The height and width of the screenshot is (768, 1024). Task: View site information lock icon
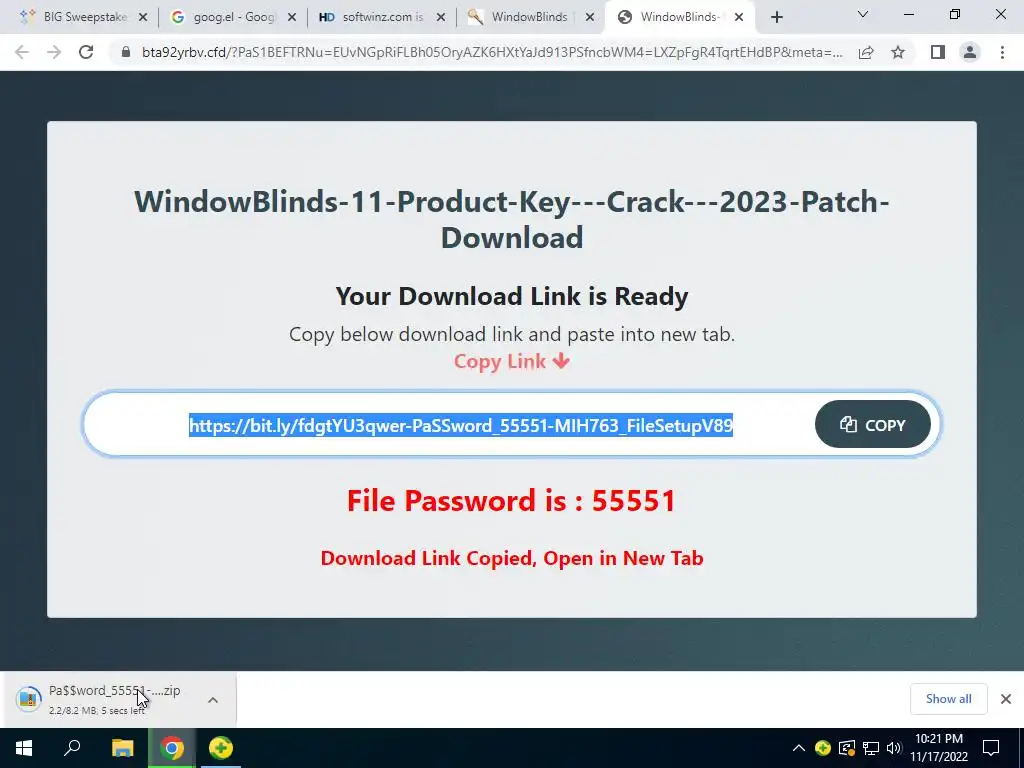point(126,52)
